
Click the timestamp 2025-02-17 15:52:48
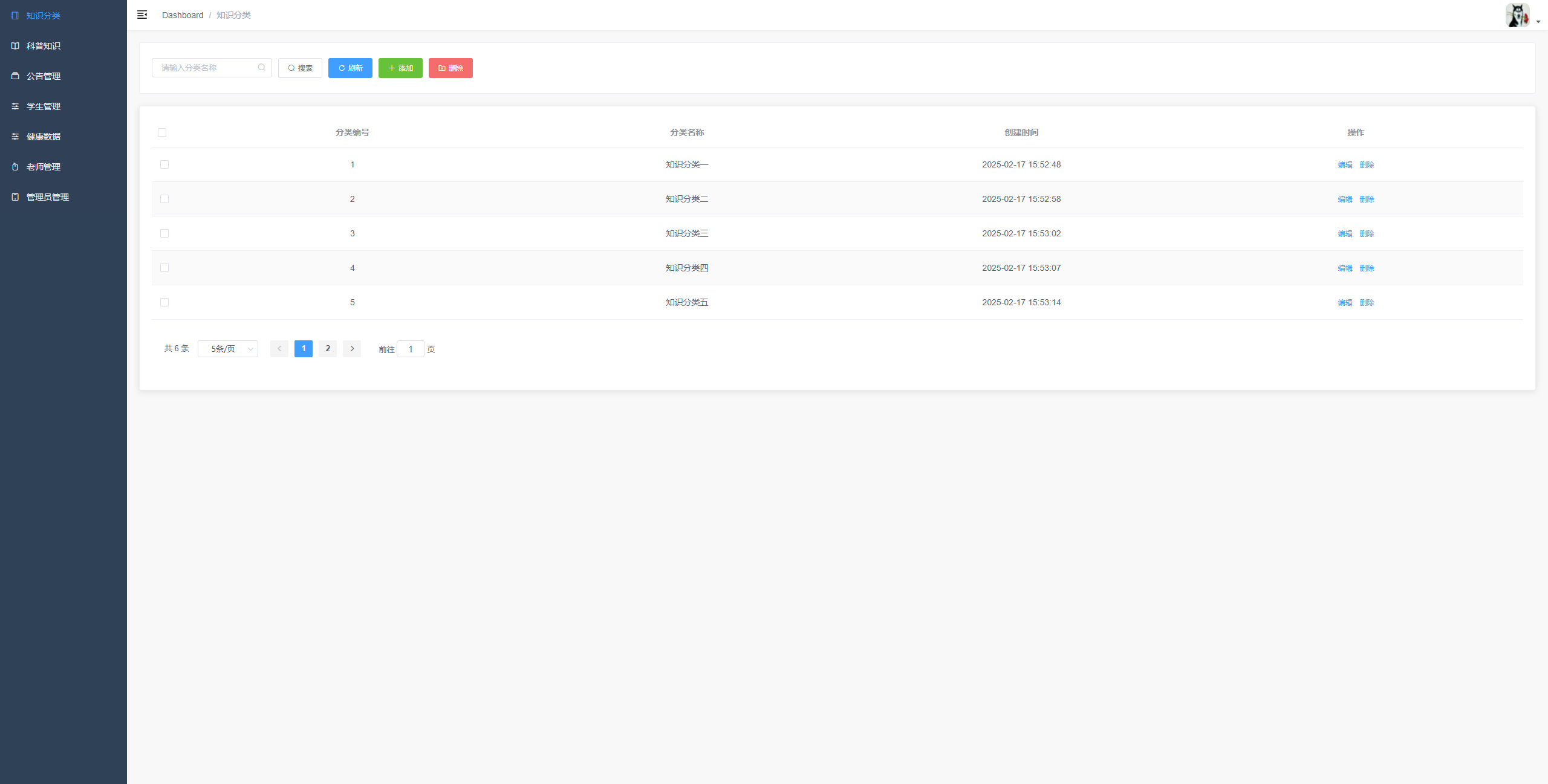point(1021,164)
